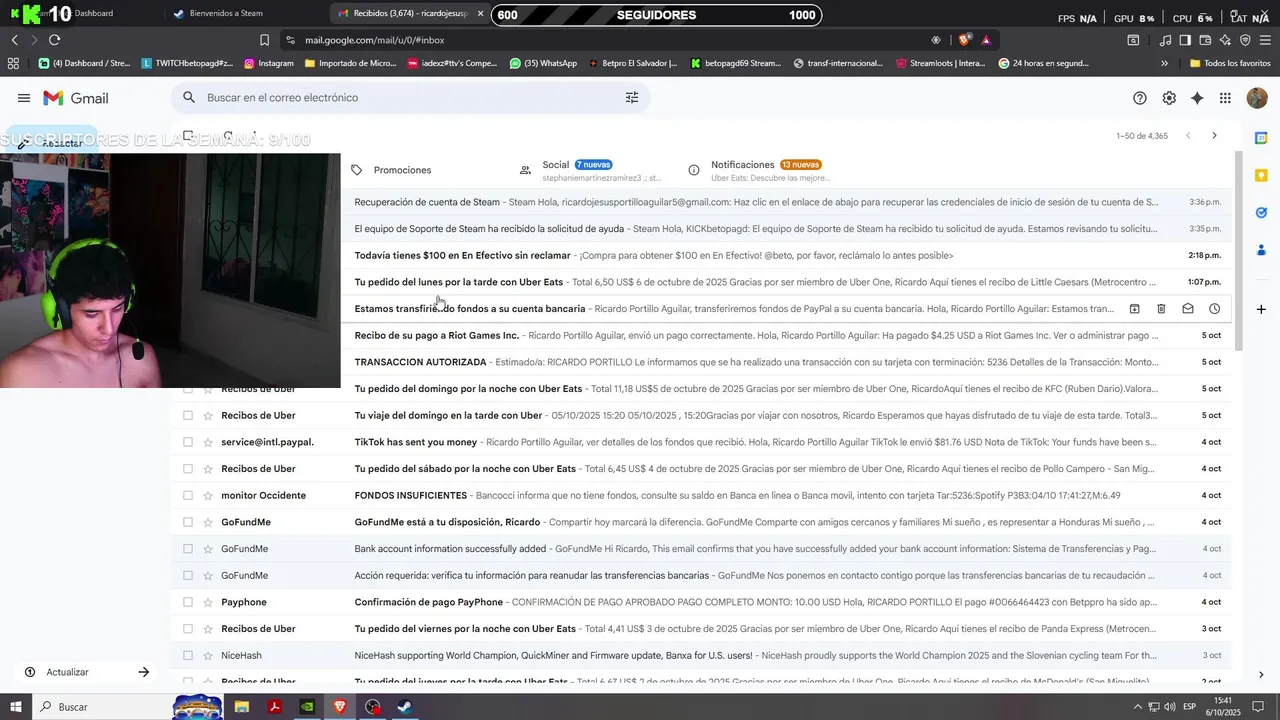Select the Payphone email checkbox
1280x720 pixels.
(x=187, y=602)
